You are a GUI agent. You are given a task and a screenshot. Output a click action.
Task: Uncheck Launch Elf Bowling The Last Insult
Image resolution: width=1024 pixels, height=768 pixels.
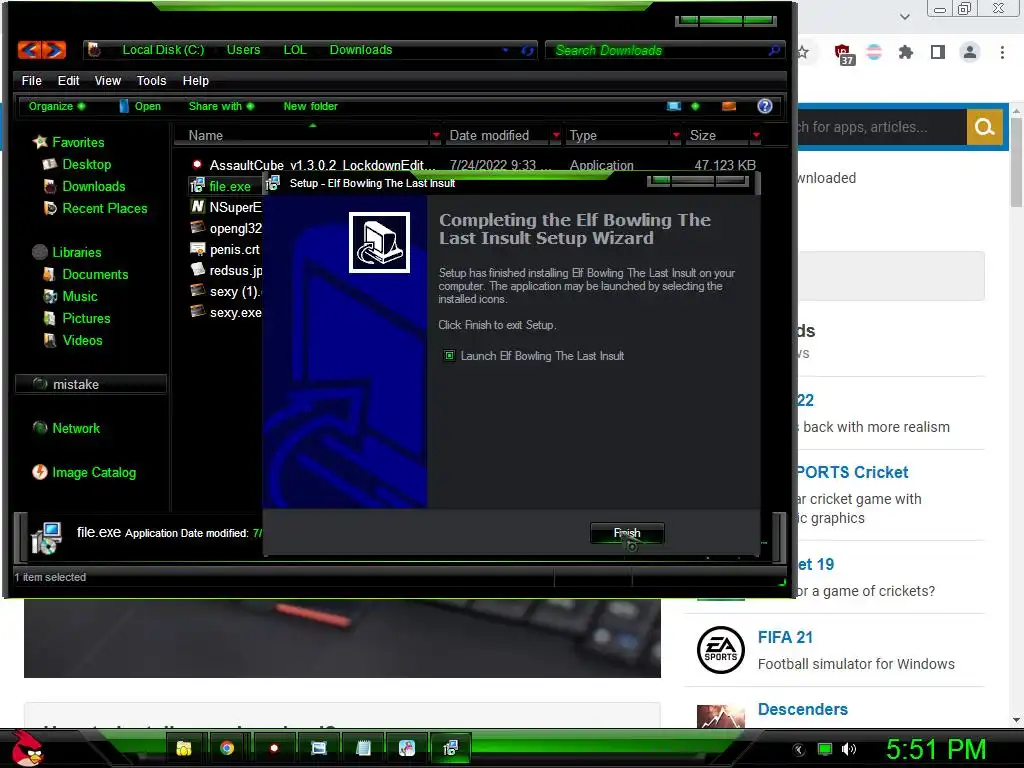(x=449, y=356)
